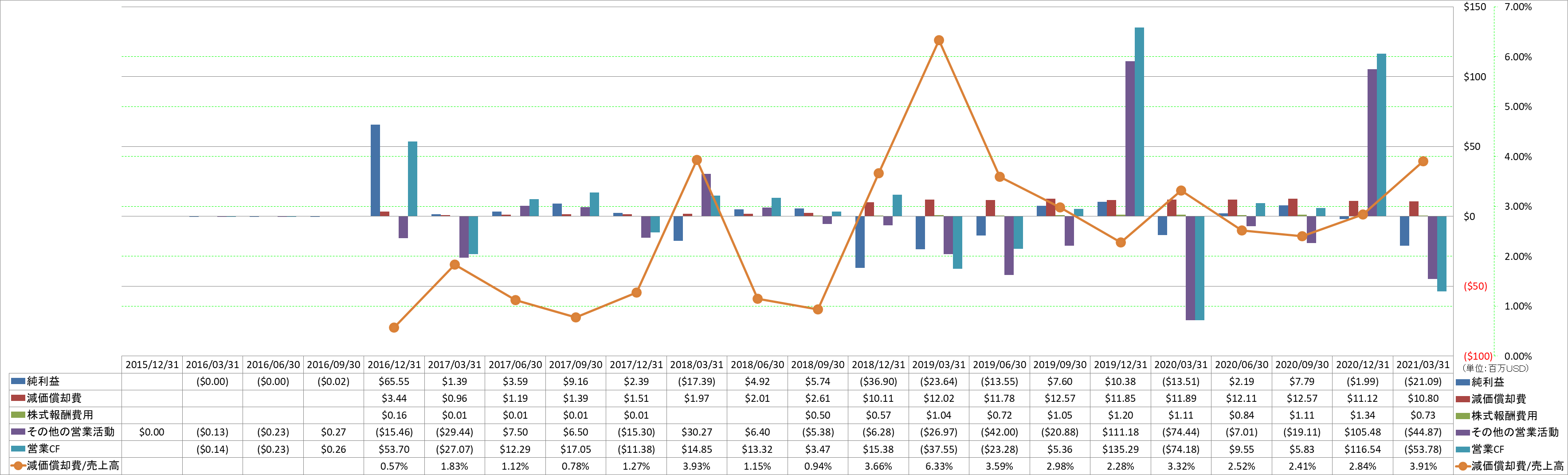This screenshot has height=475, width=1568.
Task: Click the 2016/03/31 column header
Action: 212,365
